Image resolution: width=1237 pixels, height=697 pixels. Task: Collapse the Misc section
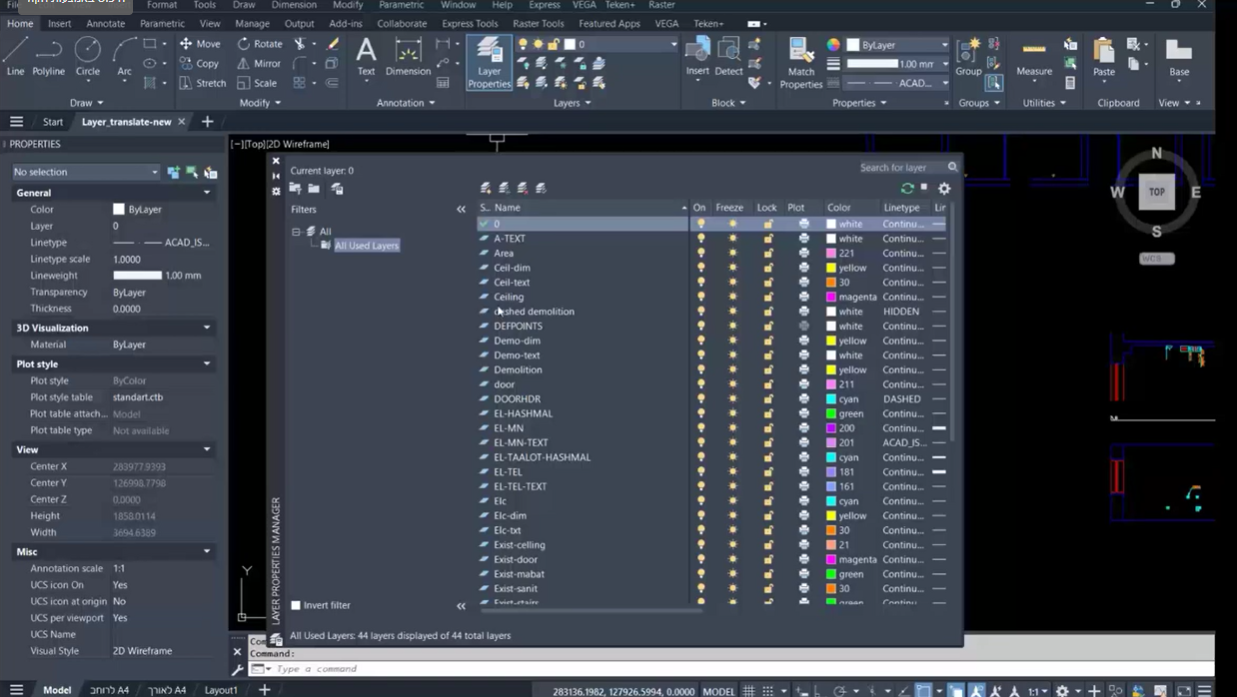point(207,551)
